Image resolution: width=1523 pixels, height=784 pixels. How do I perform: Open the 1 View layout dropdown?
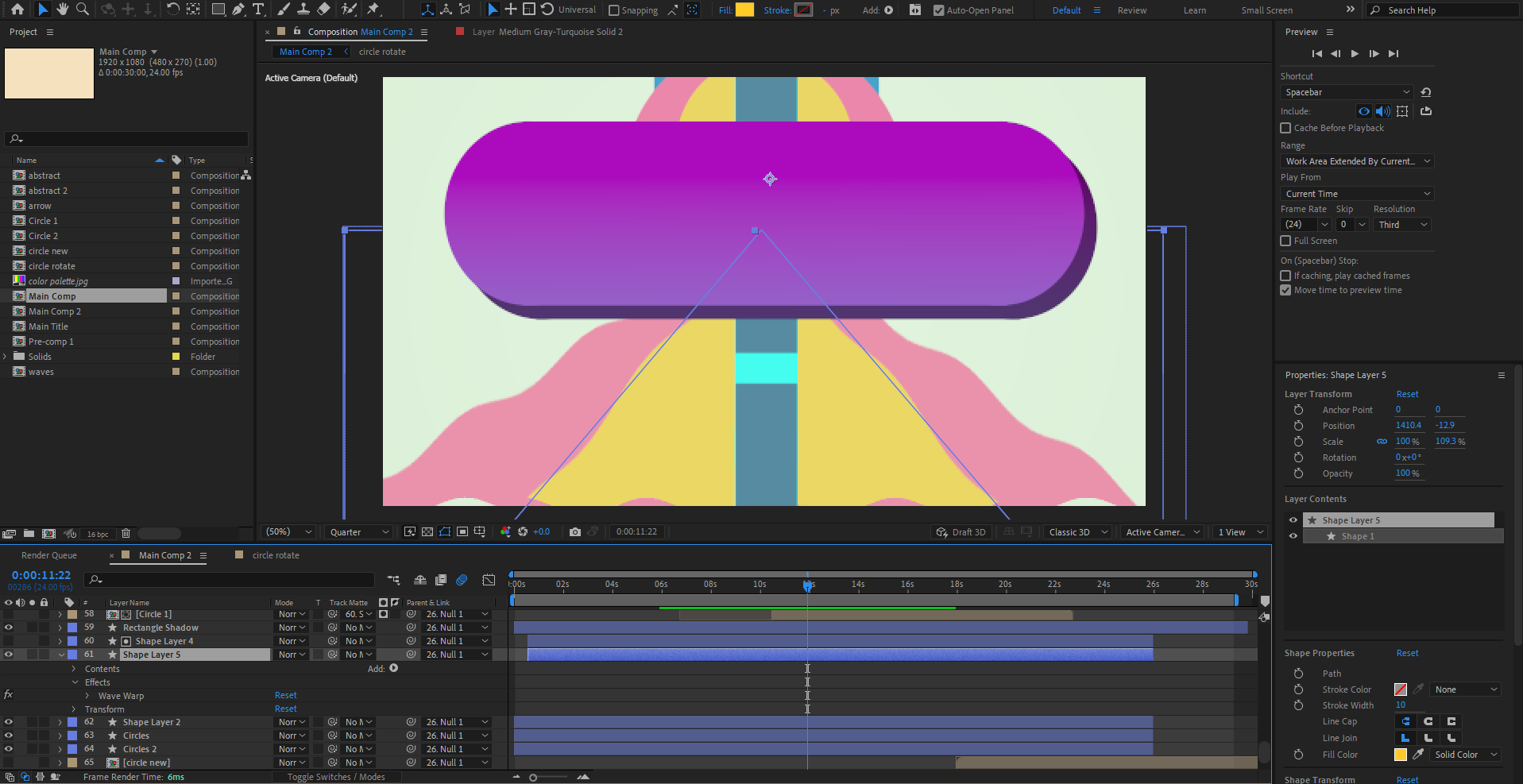pos(1240,532)
